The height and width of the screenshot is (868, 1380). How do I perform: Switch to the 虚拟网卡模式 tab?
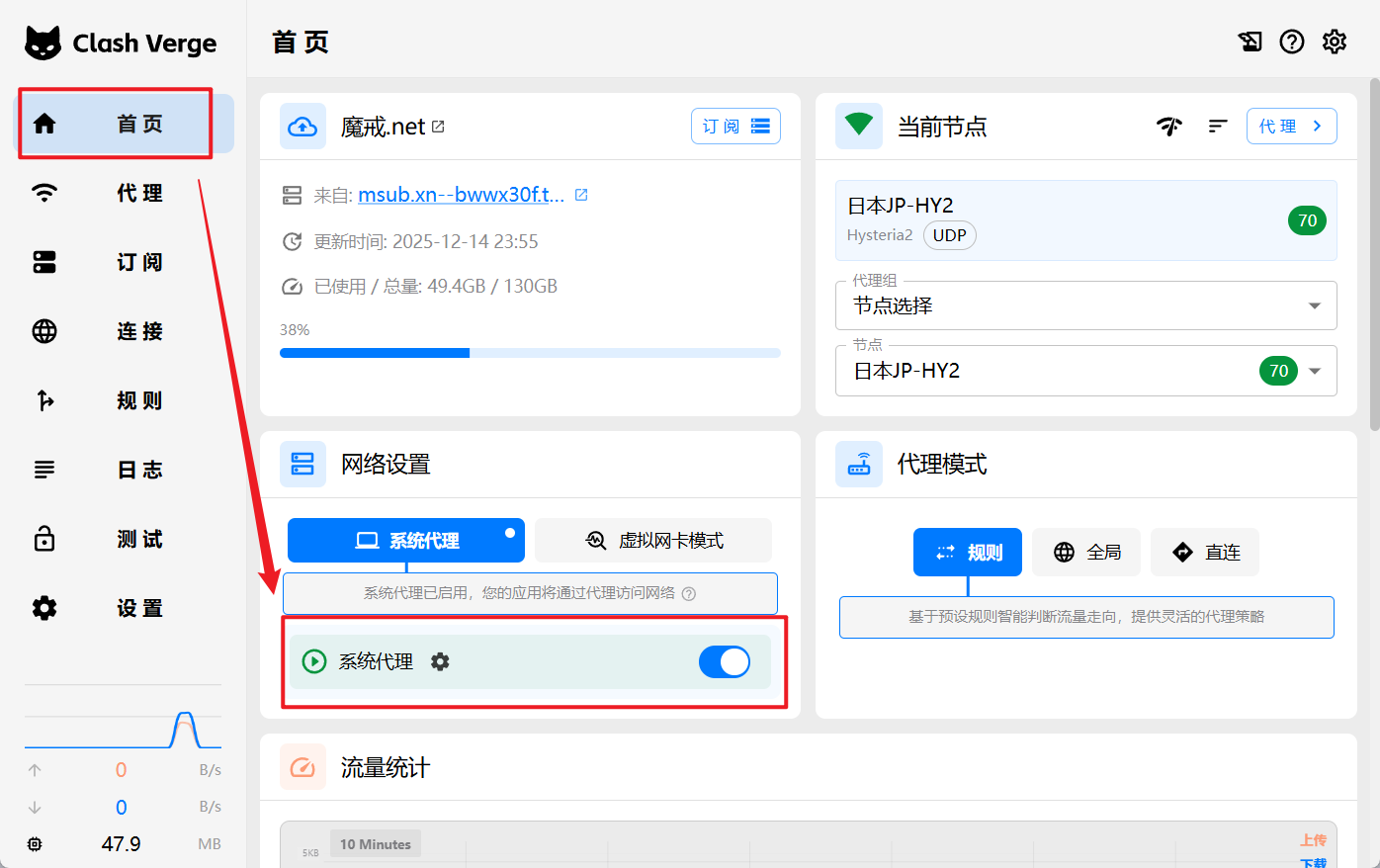(653, 541)
